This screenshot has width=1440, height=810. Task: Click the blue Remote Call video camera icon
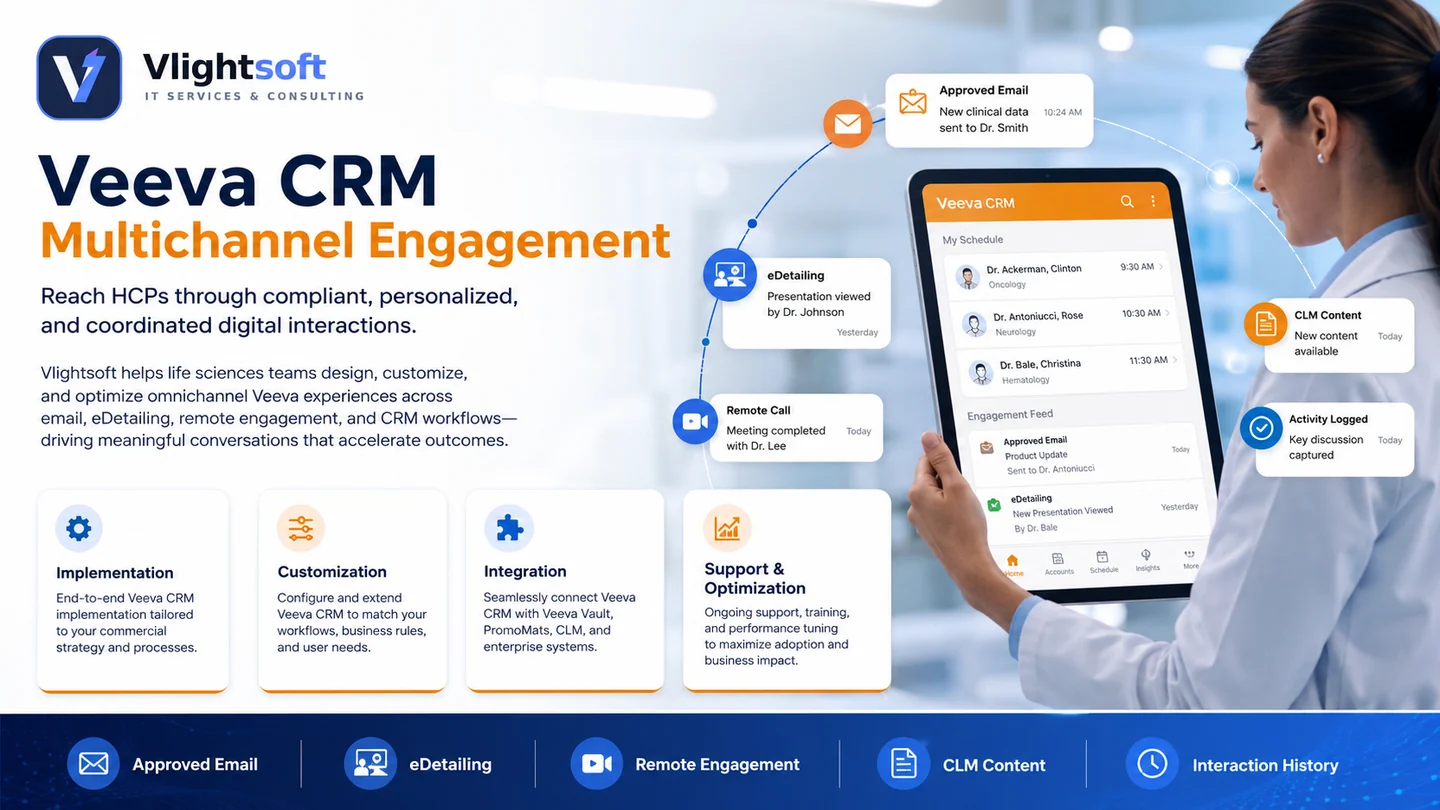(x=696, y=422)
